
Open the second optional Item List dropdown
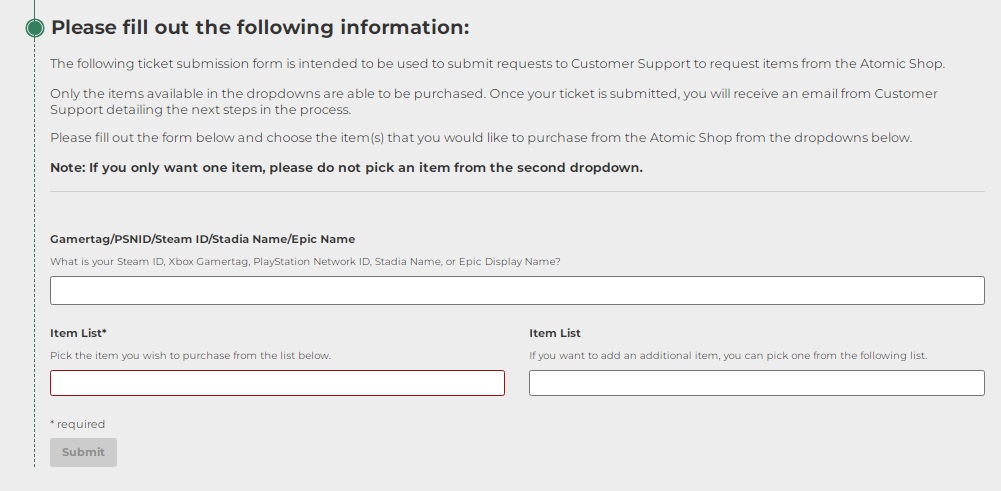(x=756, y=383)
